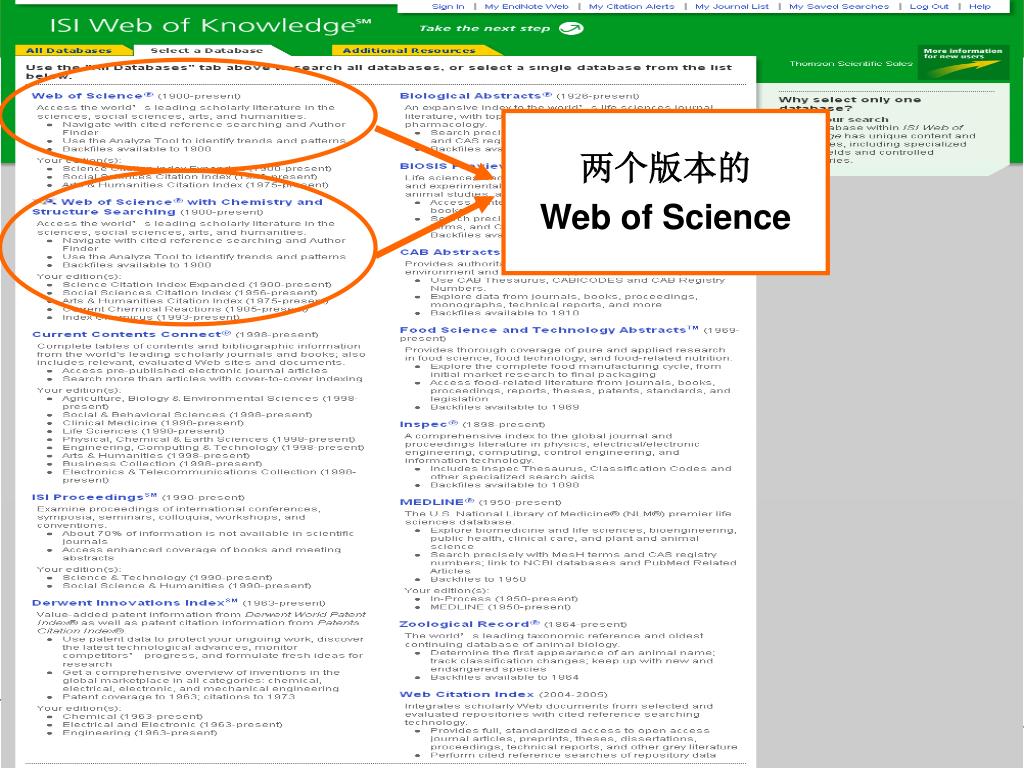The height and width of the screenshot is (768, 1024).
Task: Open Zoological Record database
Action: 469,624
